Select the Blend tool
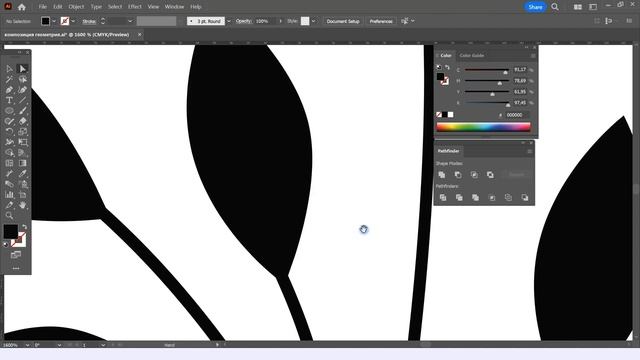640x360 pixels. 9,184
